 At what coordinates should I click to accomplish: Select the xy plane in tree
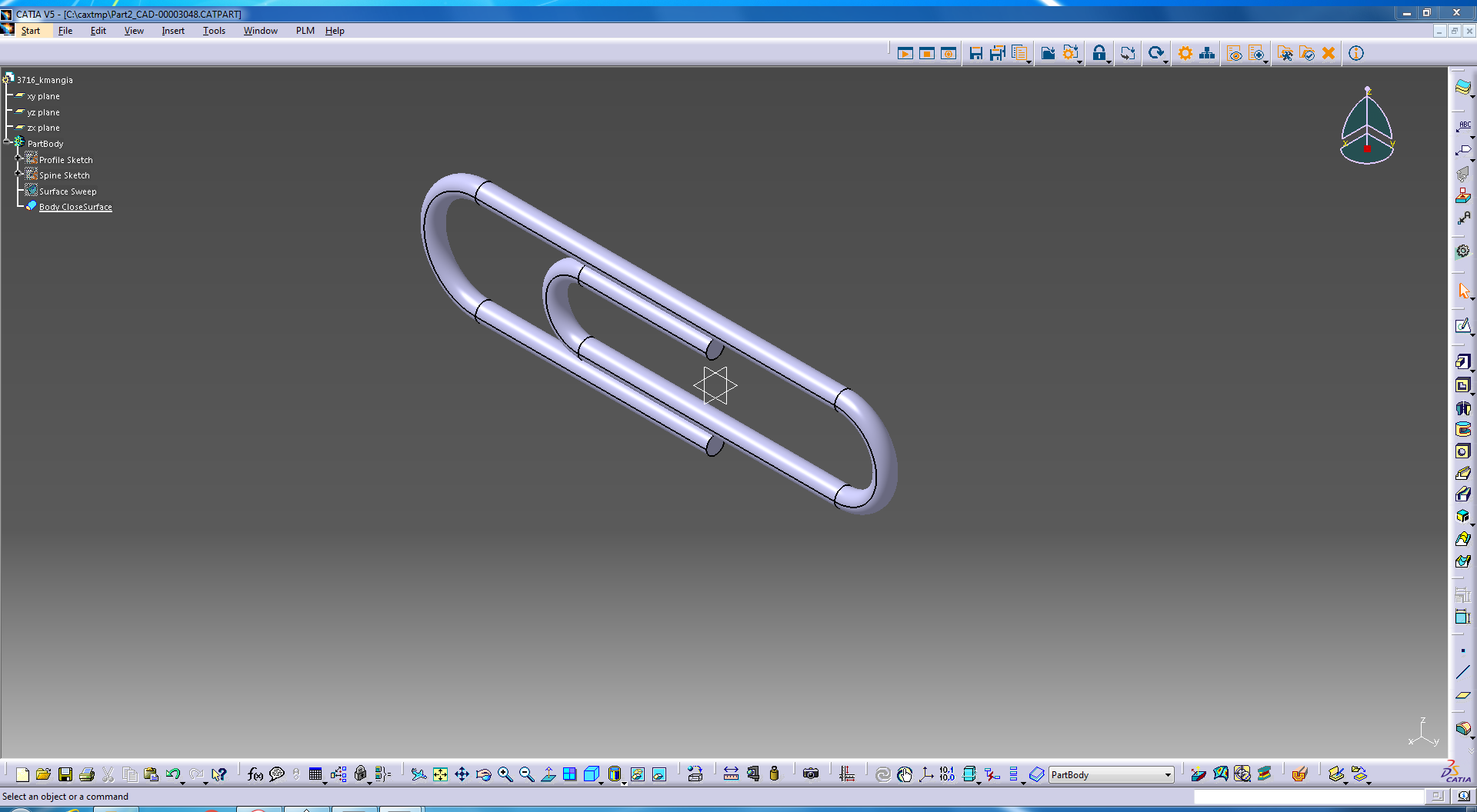pos(43,96)
